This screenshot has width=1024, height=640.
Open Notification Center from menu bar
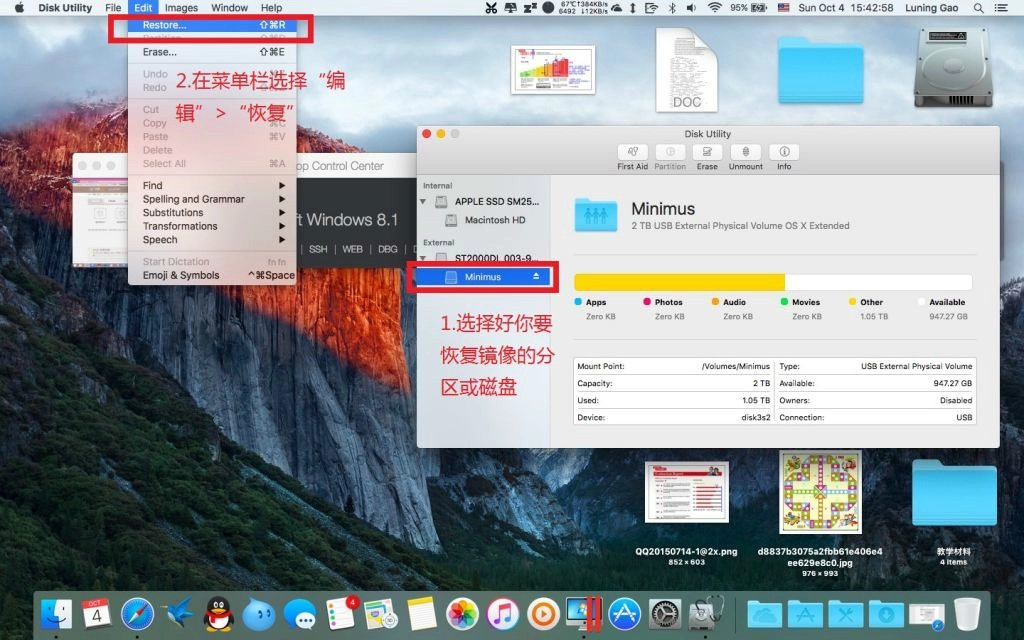1000,8
